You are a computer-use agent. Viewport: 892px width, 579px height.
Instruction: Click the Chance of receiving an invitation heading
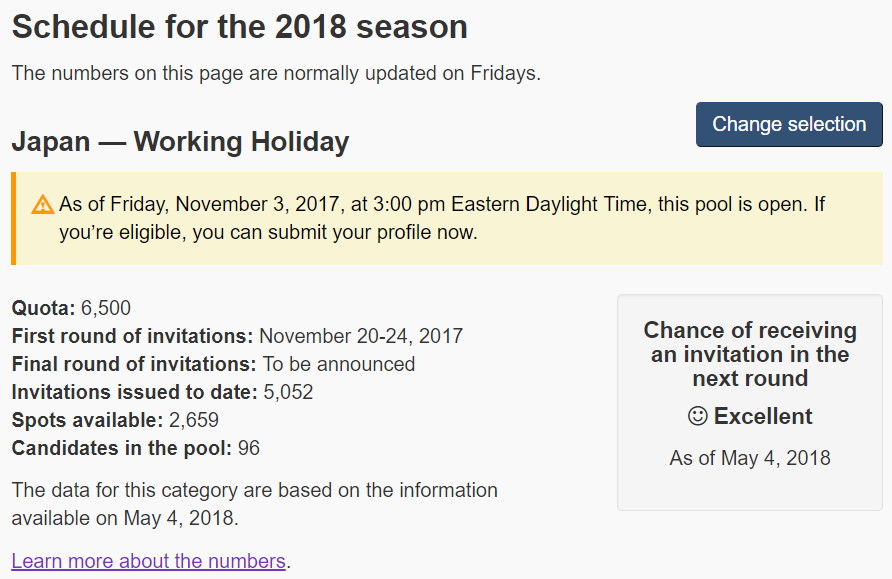tap(750, 354)
